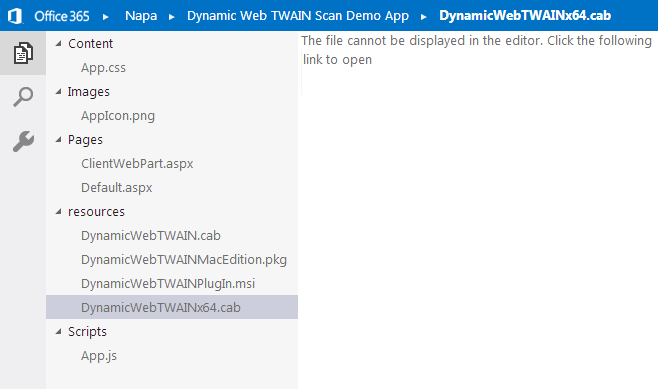This screenshot has height=389, width=658.
Task: Collapse the Content folder triangle
Action: pos(58,43)
